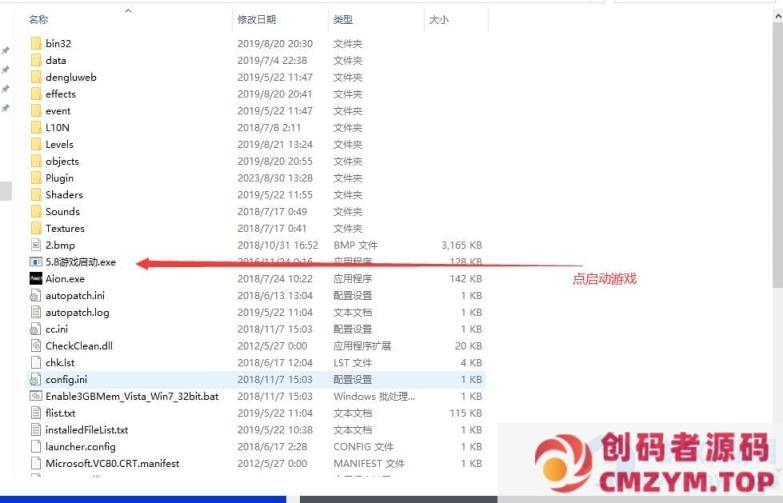Sort files by 类型 column header
This screenshot has height=503, width=783.
343,19
